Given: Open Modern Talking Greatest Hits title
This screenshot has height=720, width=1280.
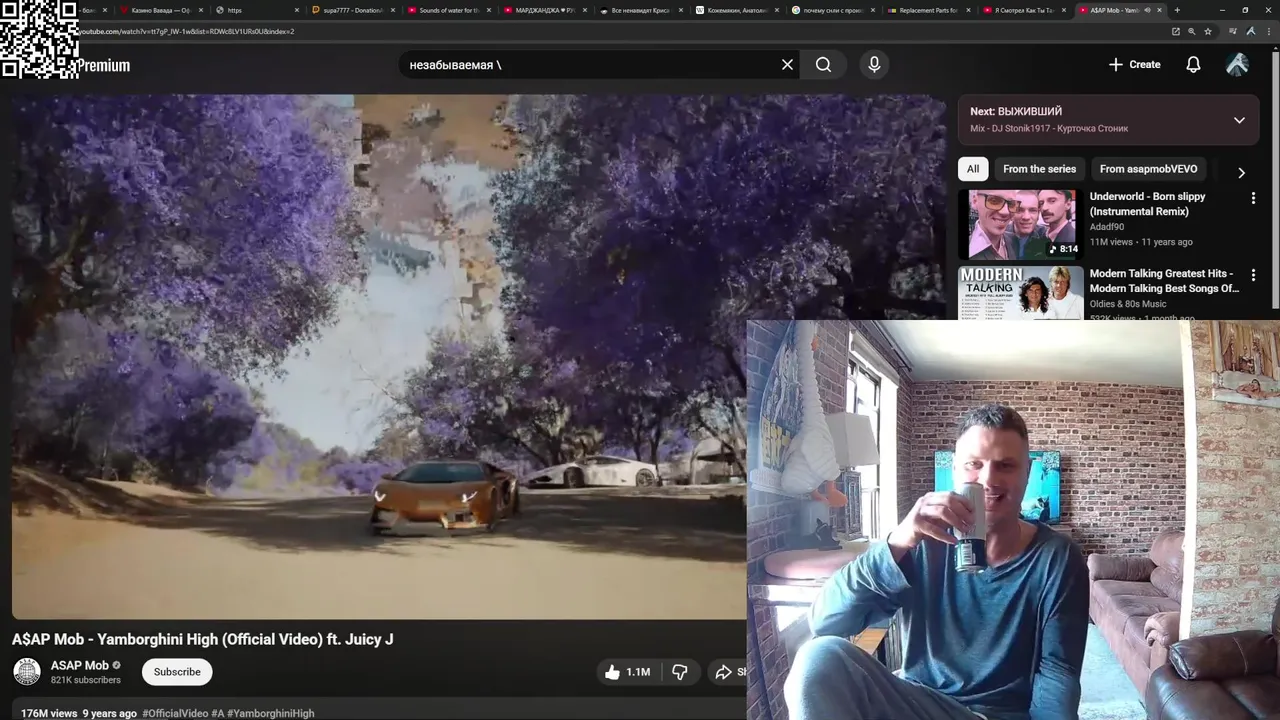Looking at the screenshot, I should pos(1165,281).
